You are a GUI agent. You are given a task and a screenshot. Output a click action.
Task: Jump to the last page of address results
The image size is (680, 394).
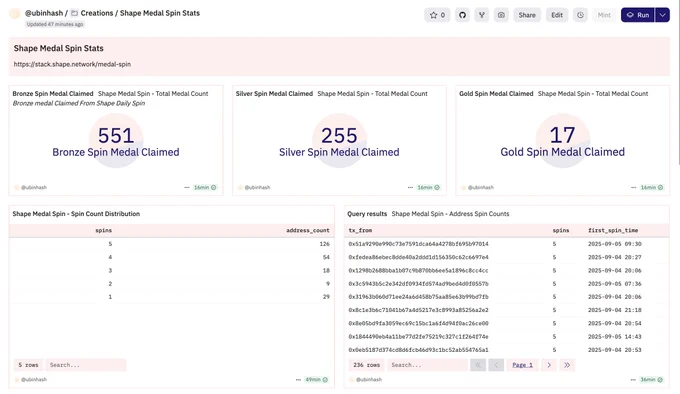point(567,365)
